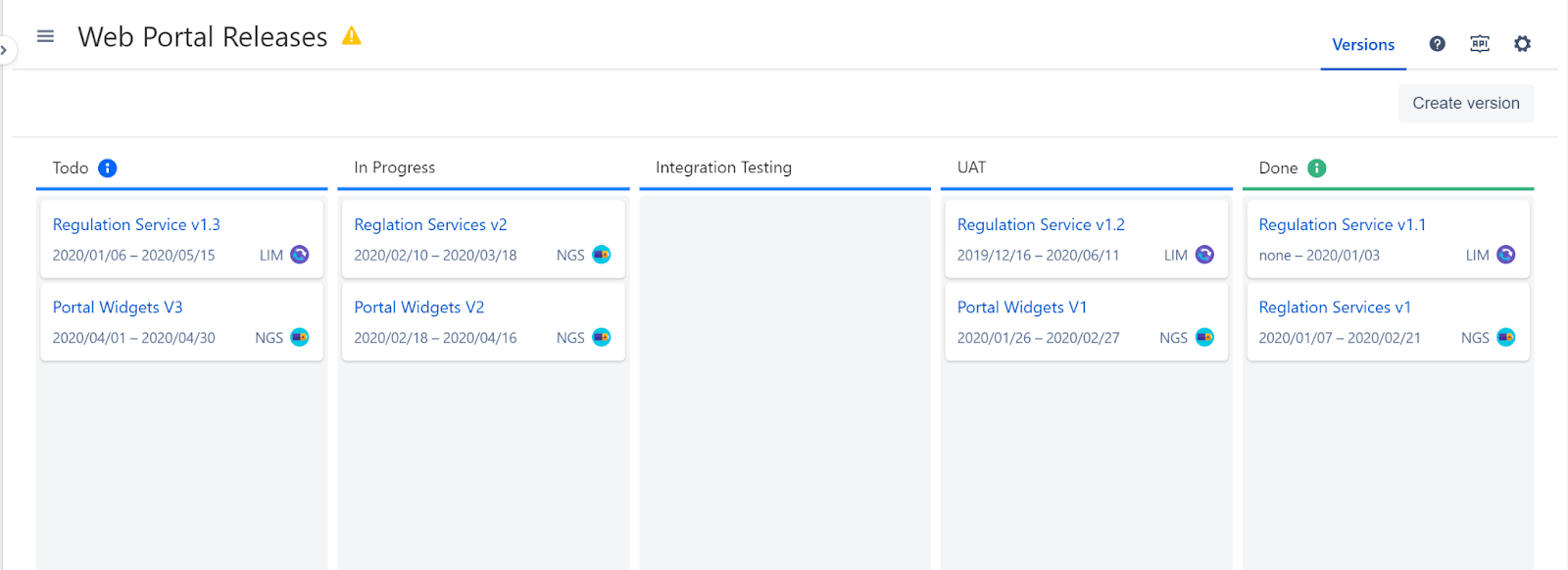Select the Portal Widgets V2 card
The height and width of the screenshot is (570, 1568).
[x=482, y=322]
